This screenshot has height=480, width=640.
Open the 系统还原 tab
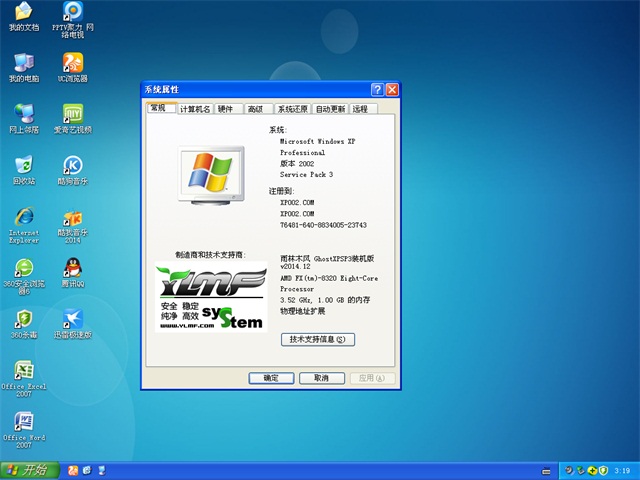(x=292, y=109)
